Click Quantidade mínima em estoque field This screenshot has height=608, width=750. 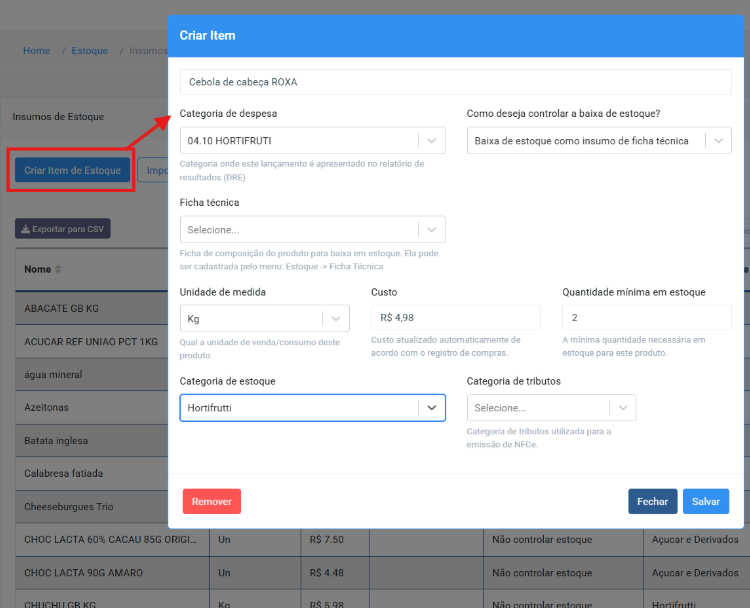[x=646, y=318]
